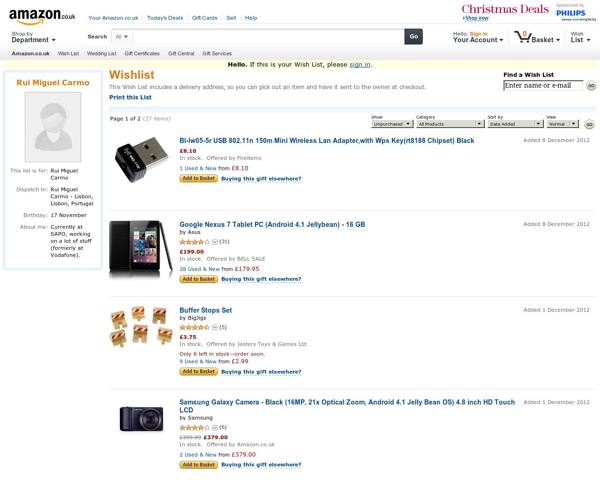Viewport: 600px width, 480px height.
Task: Open the Show Unpurchased dropdown
Action: point(389,124)
